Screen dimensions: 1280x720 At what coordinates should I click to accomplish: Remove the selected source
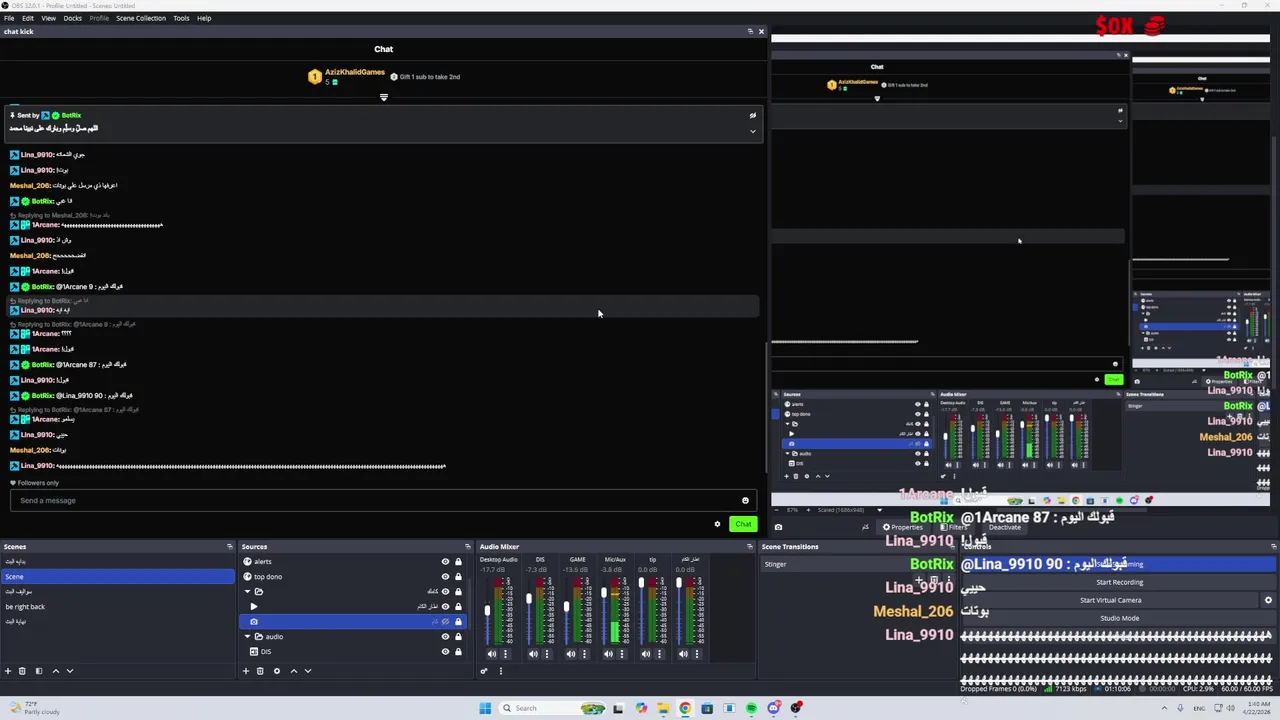pos(260,671)
